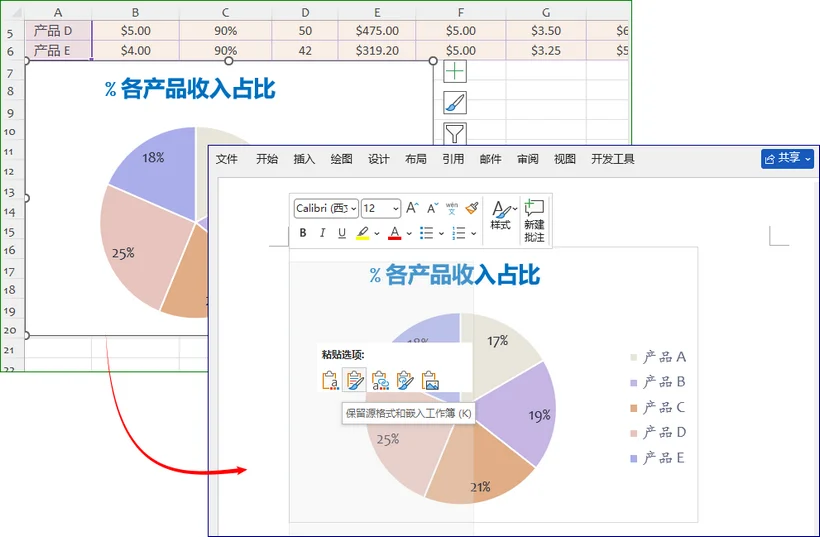820x537 pixels.
Task: Click Chart Elements plus button in Excel
Action: click(454, 71)
